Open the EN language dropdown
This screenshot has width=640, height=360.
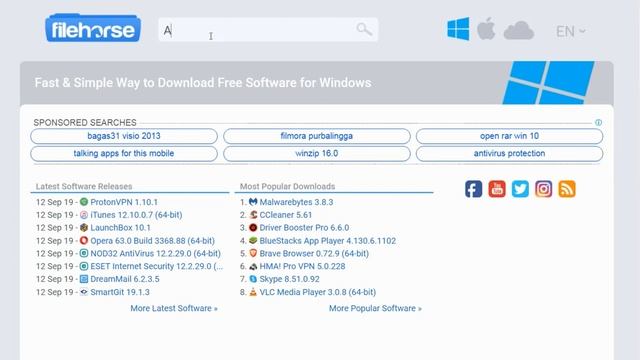pos(571,31)
